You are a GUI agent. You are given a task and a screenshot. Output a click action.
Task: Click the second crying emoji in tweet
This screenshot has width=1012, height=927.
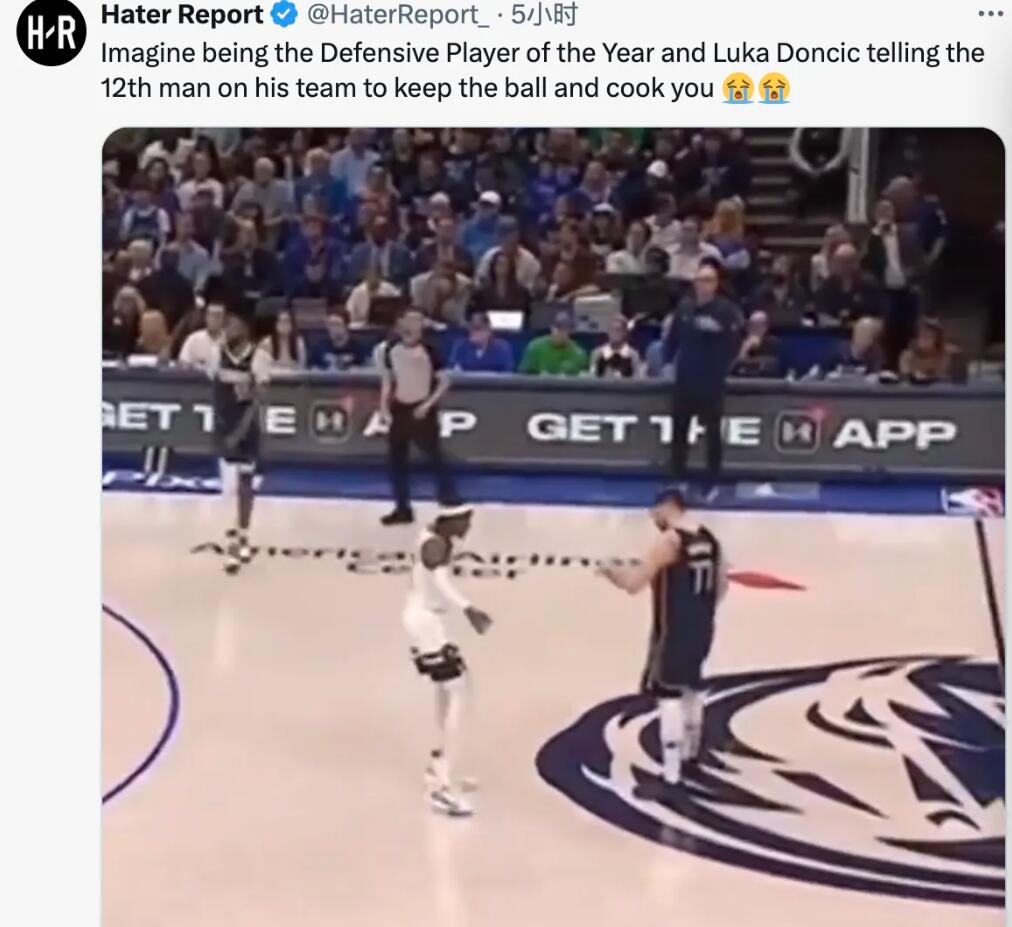(x=774, y=88)
